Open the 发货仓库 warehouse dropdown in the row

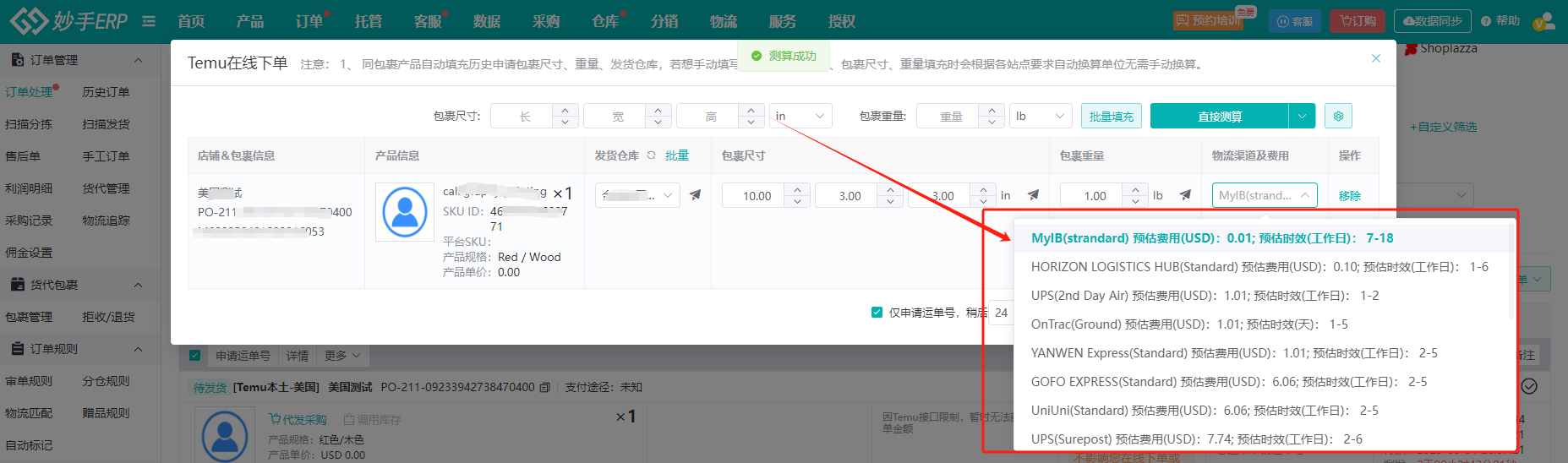(637, 195)
